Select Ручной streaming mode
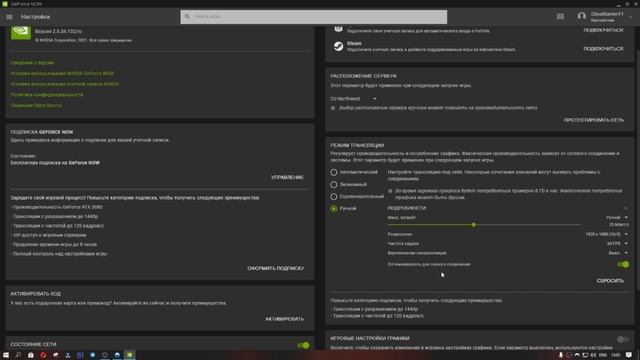The height and width of the screenshot is (360, 640). (x=333, y=209)
